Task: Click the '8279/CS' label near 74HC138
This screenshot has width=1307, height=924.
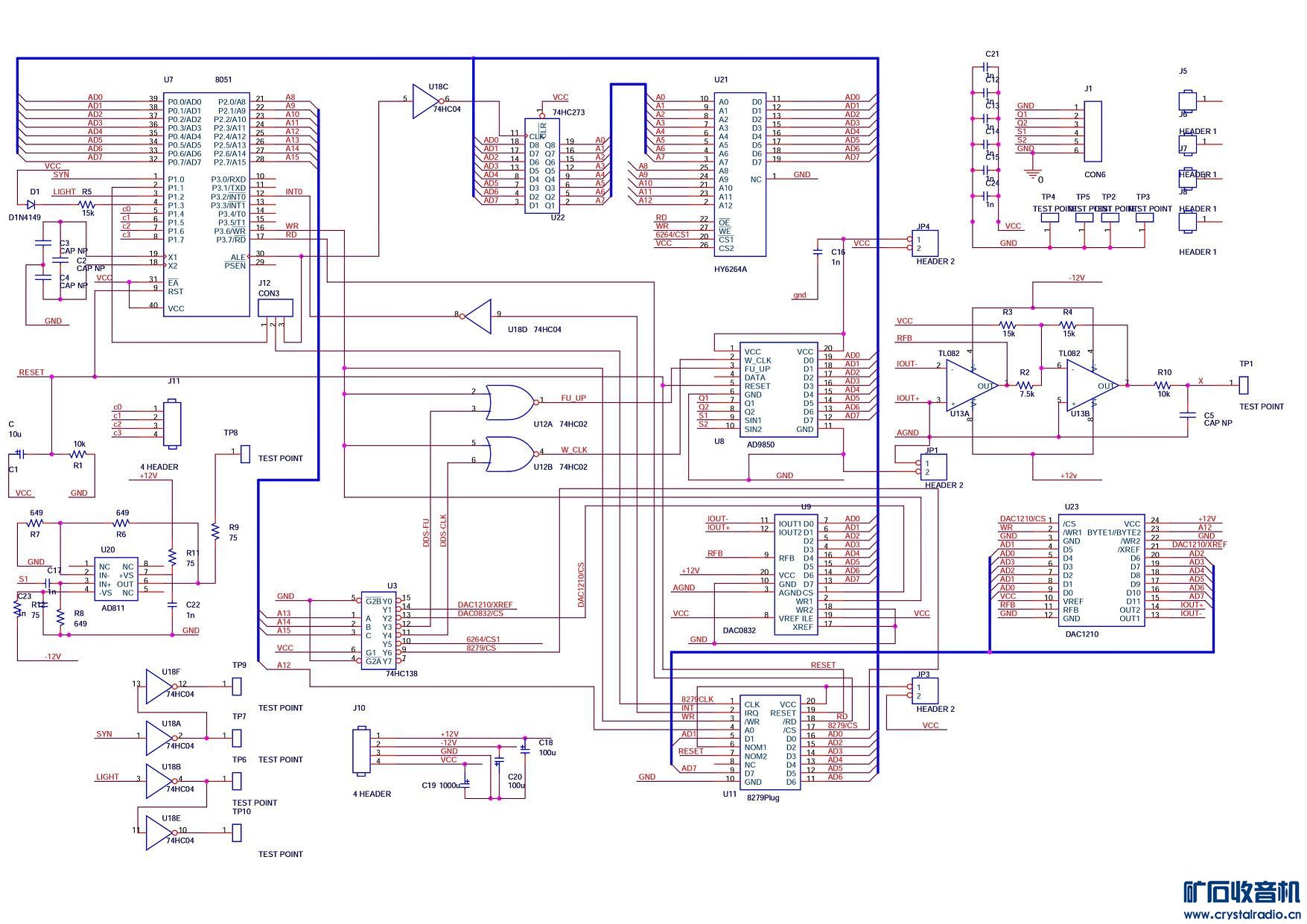Action: 481,648
